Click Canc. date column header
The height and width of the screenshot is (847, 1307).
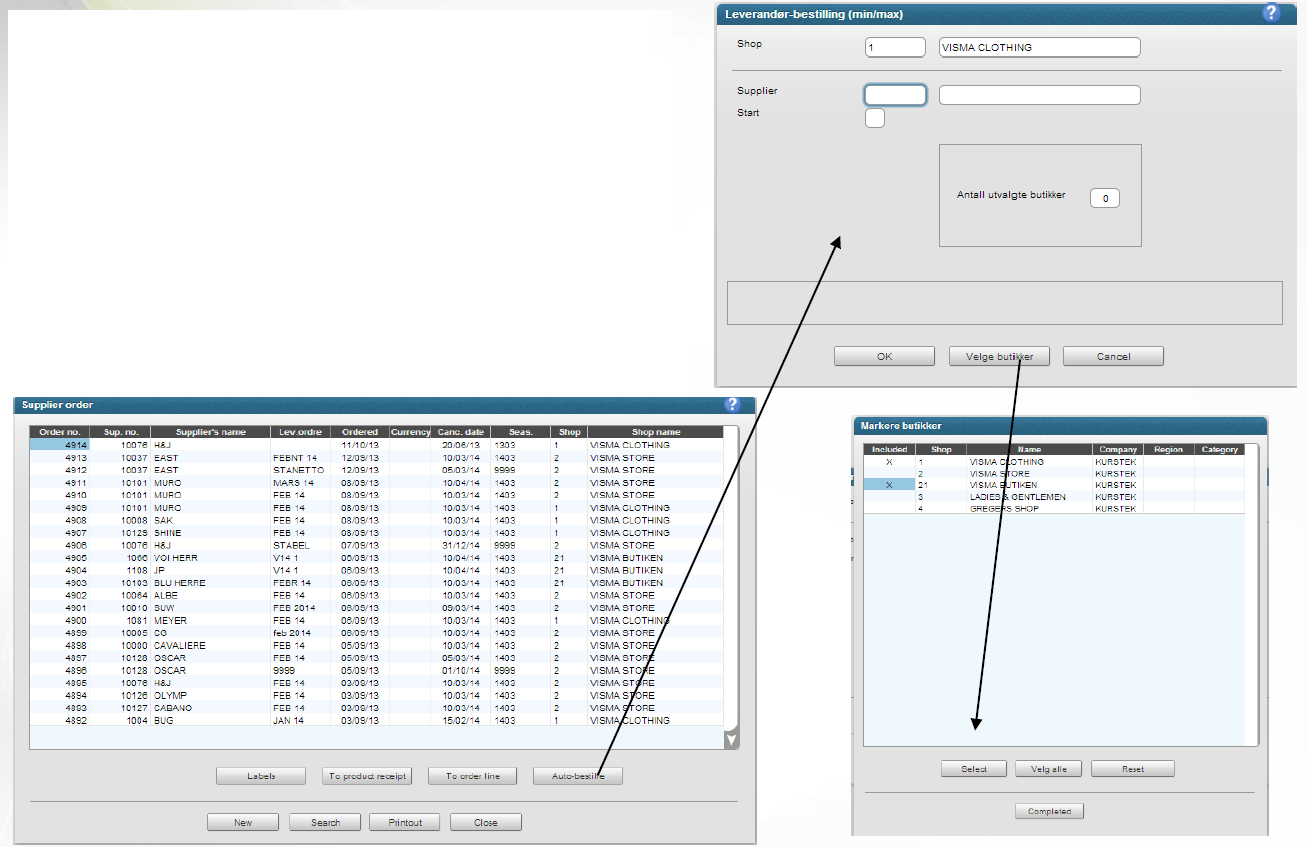click(460, 432)
